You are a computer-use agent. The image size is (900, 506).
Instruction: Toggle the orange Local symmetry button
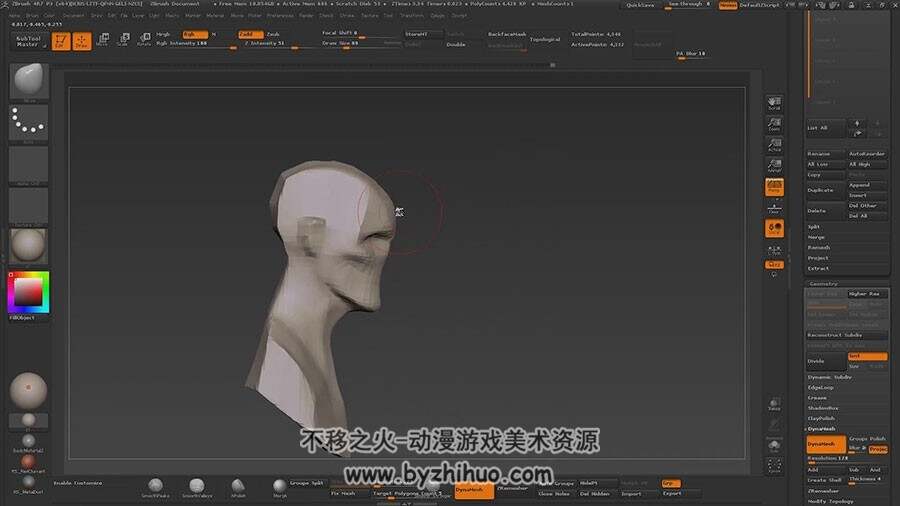pyautogui.click(x=774, y=228)
